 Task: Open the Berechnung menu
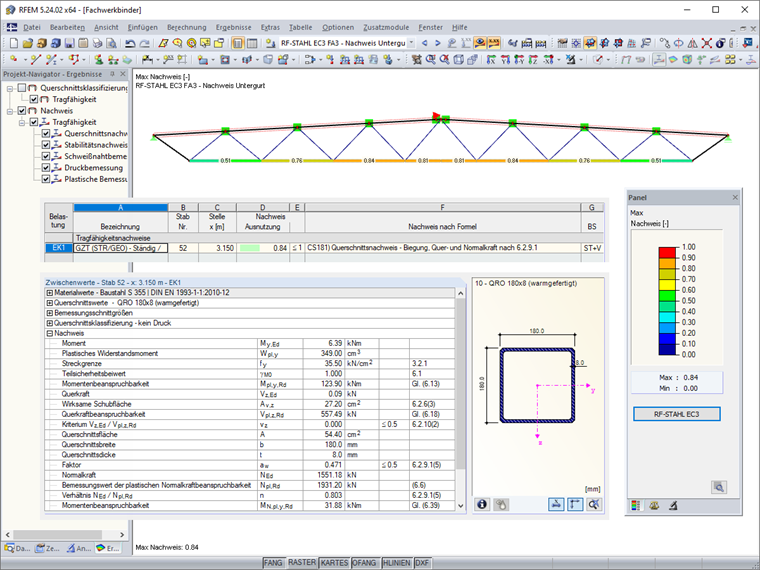[187, 28]
